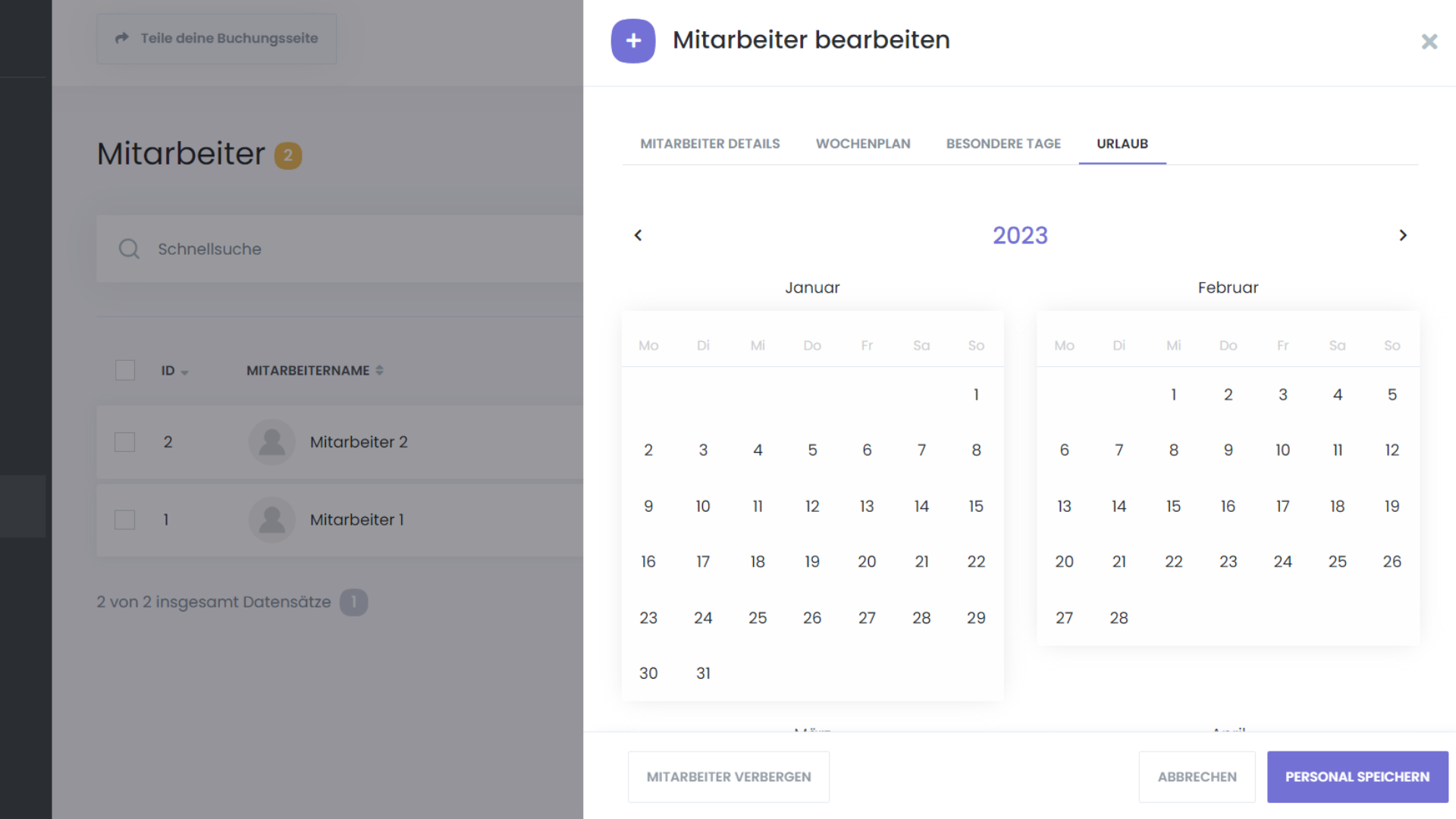Screen dimensions: 1456x819
Task: Click the 2023 year selector heading
Action: [1020, 235]
